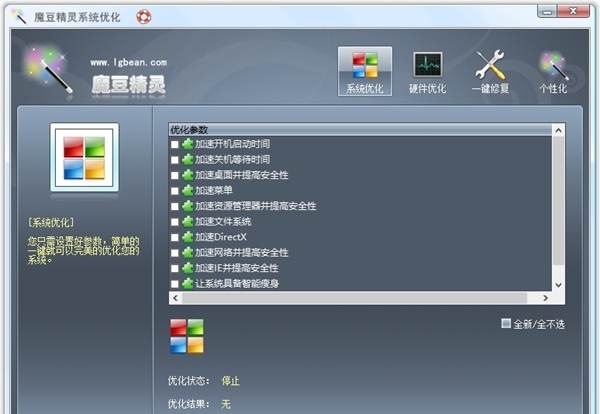600x414 pixels.
Task: Click green puzzle icon beside 让系统具备智能瘦身
Action: [188, 284]
